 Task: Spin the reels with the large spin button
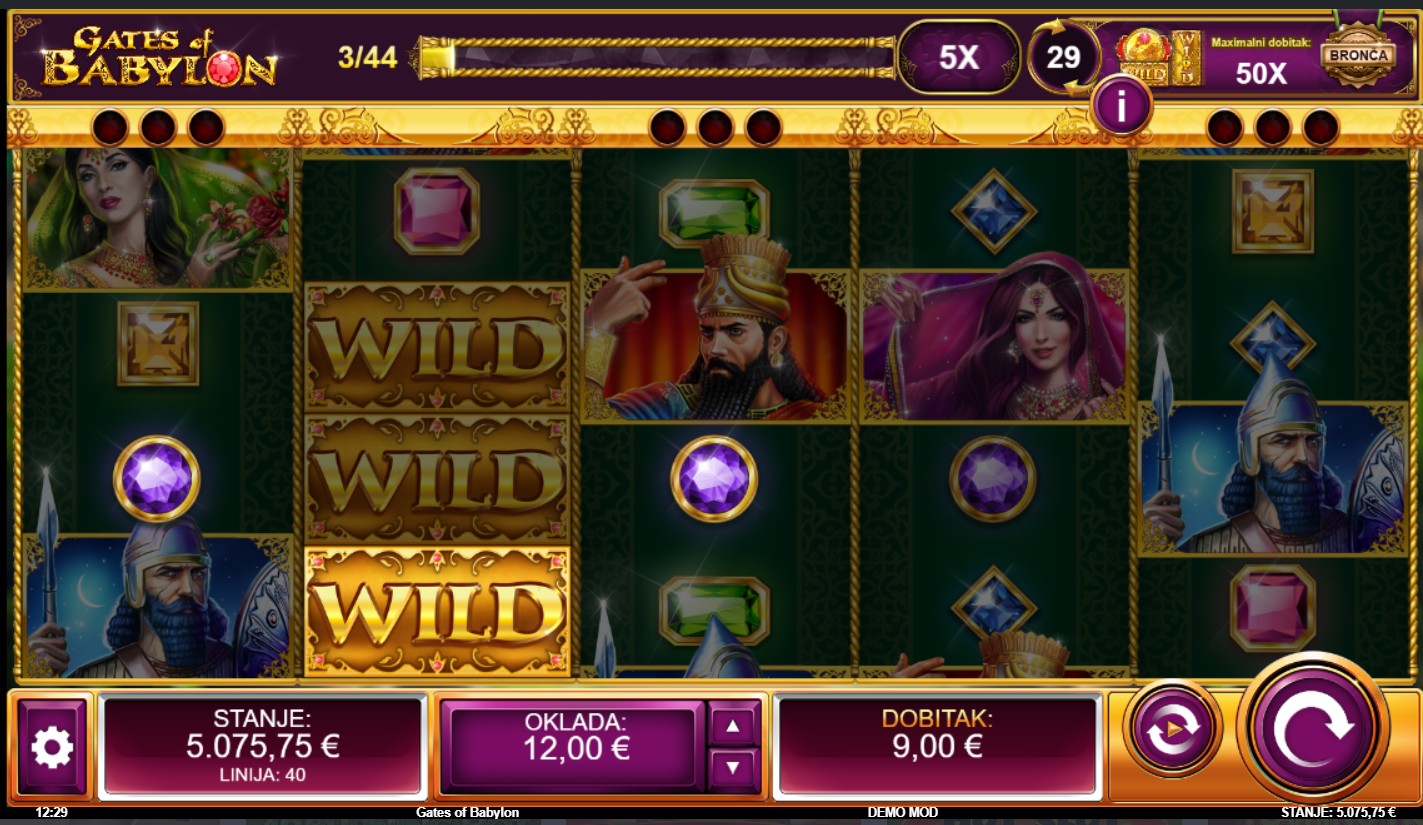click(x=1313, y=727)
